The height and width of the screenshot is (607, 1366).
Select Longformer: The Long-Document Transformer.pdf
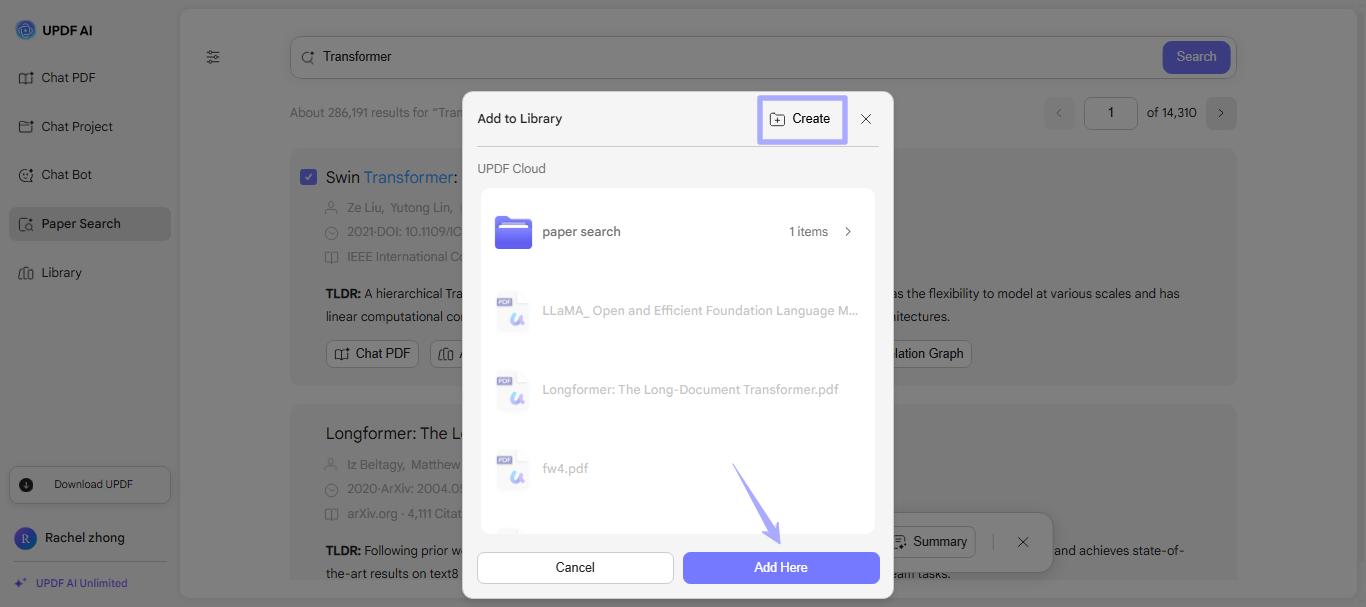[x=690, y=390]
